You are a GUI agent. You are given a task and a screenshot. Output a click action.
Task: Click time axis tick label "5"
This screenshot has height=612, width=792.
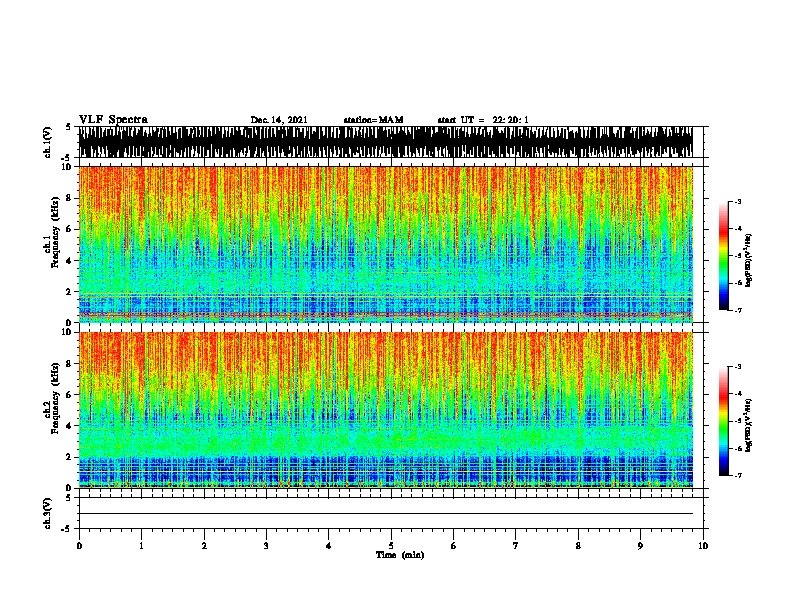tap(391, 546)
